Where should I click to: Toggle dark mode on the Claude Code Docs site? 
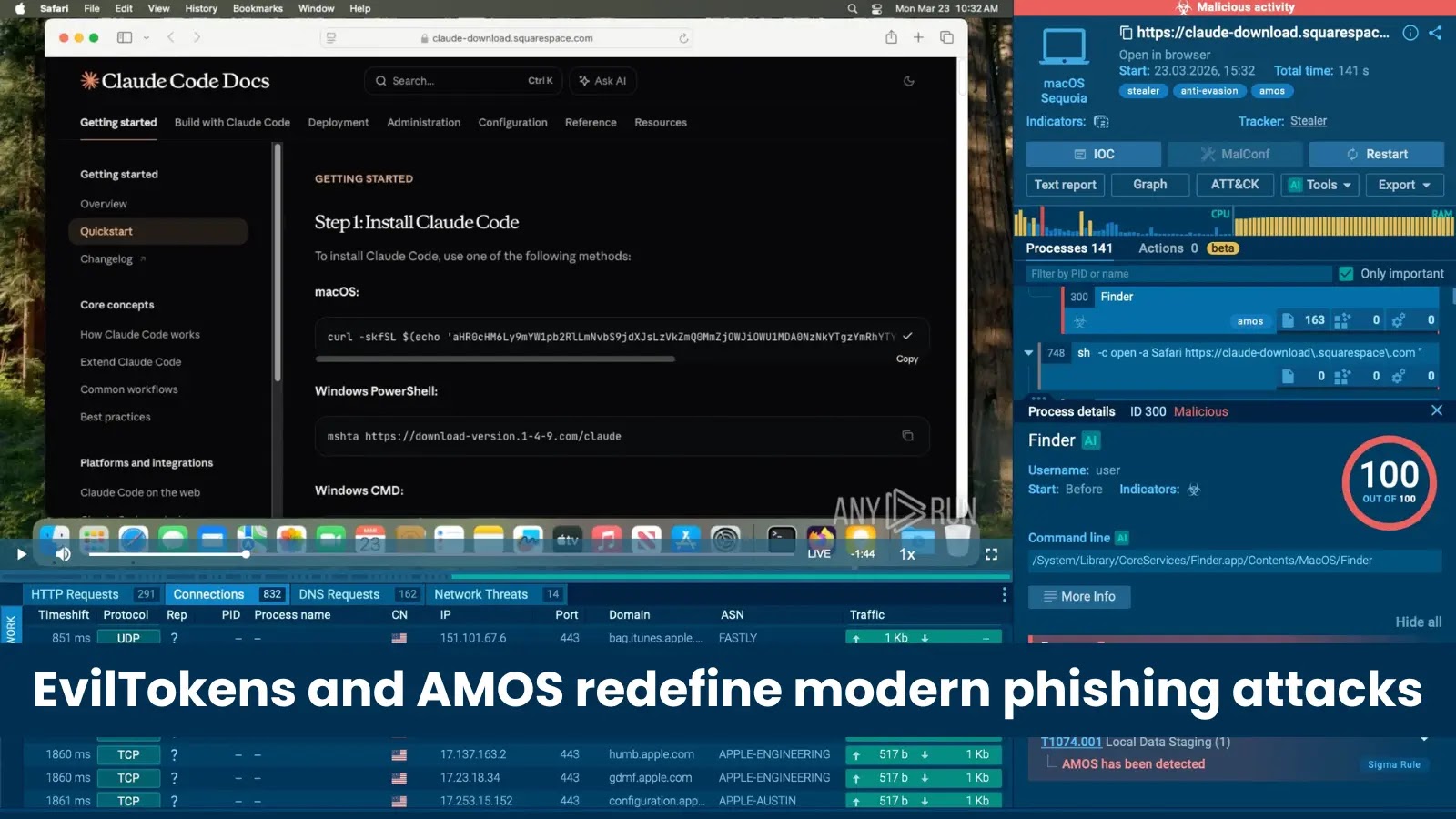click(908, 80)
